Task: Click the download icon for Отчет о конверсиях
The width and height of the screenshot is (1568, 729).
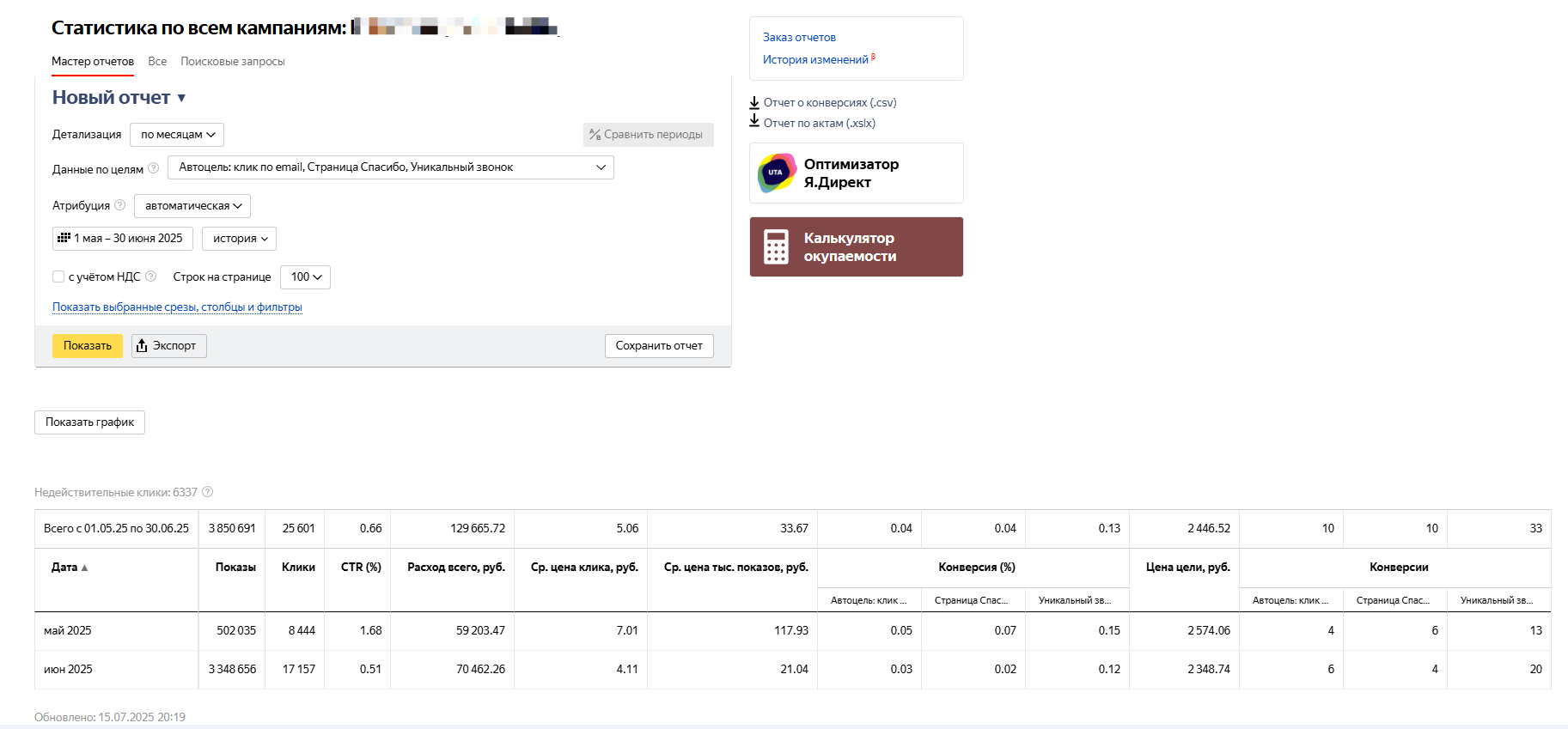Action: 754,102
